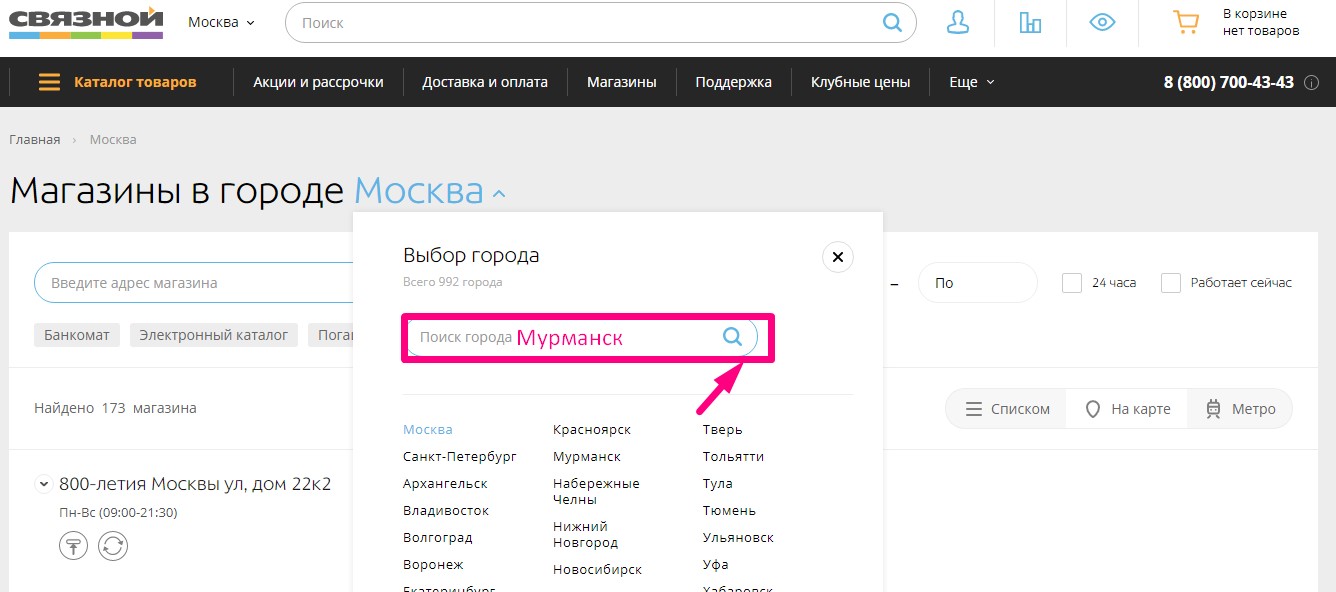The image size is (1336, 592).
Task: Choose Тольятти from city list
Action: pos(733,456)
